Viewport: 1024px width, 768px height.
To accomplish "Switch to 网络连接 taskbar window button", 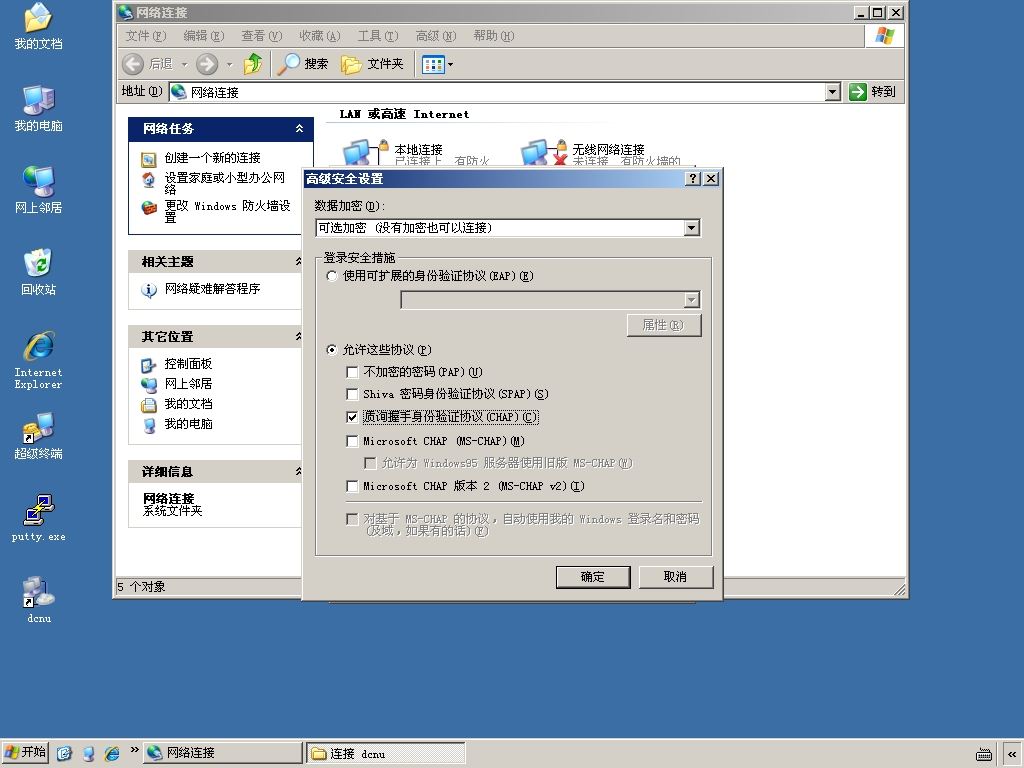I will [223, 753].
